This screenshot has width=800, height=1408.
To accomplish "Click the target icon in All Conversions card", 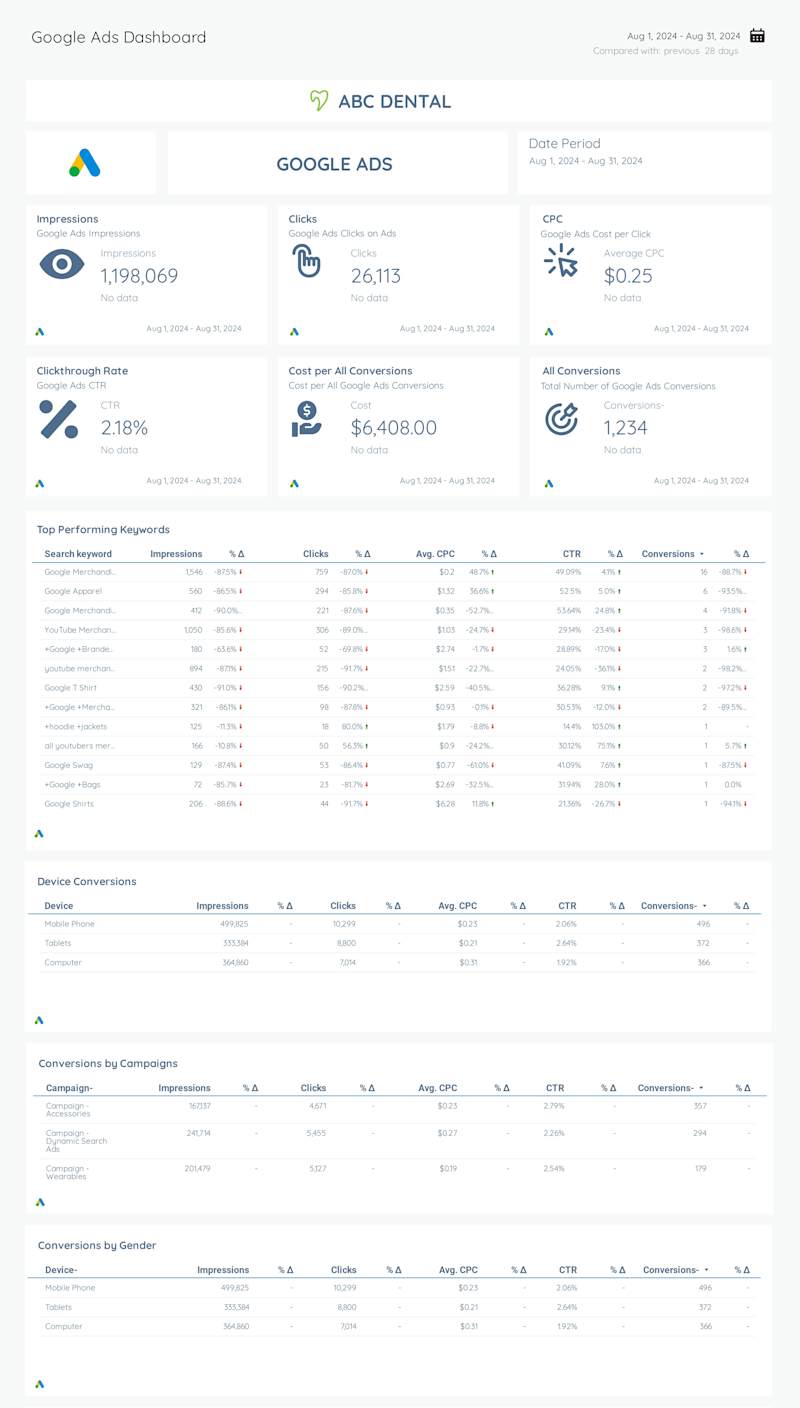I will pyautogui.click(x=561, y=419).
